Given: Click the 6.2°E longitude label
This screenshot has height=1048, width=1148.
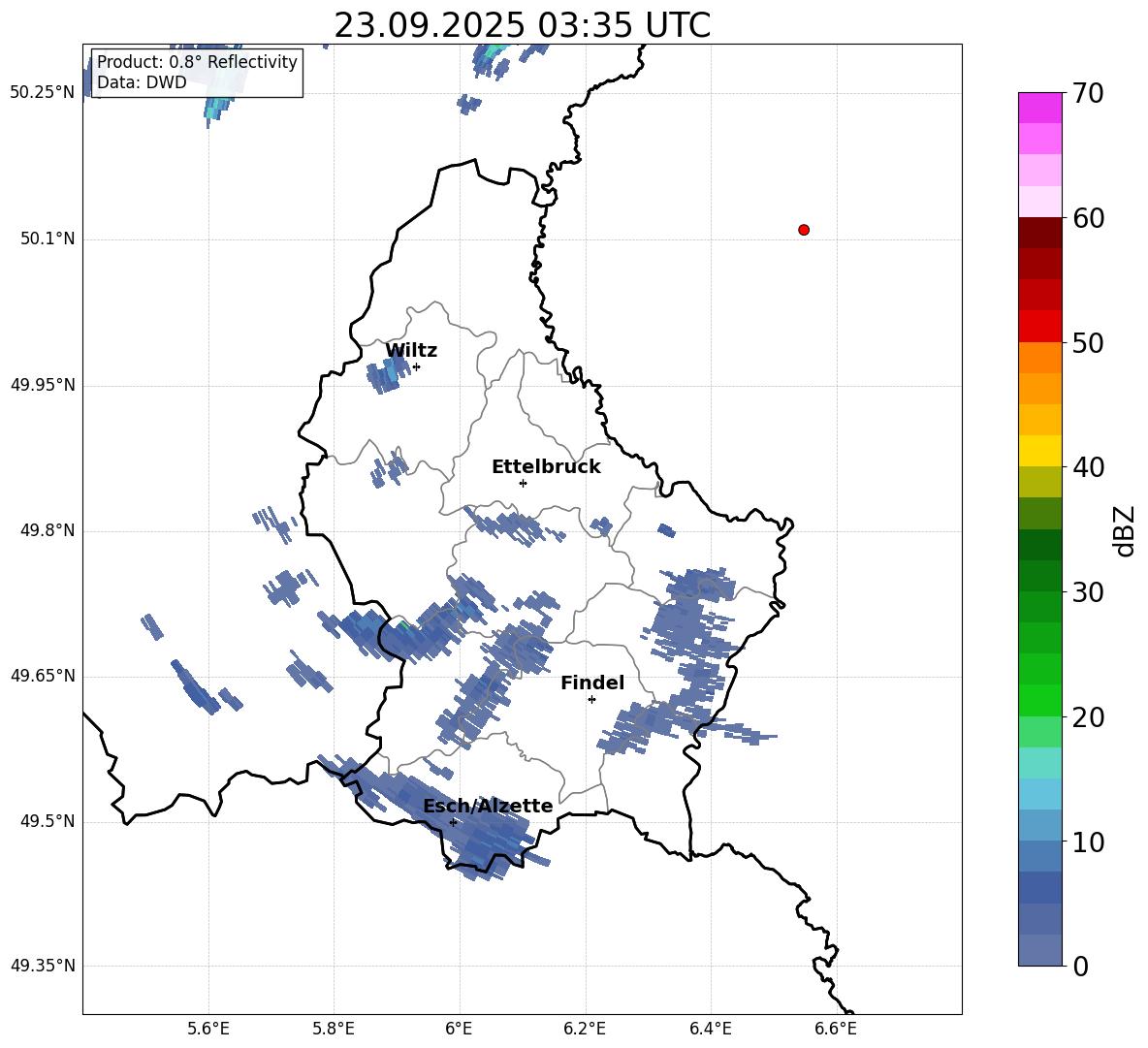Looking at the screenshot, I should tap(585, 1029).
